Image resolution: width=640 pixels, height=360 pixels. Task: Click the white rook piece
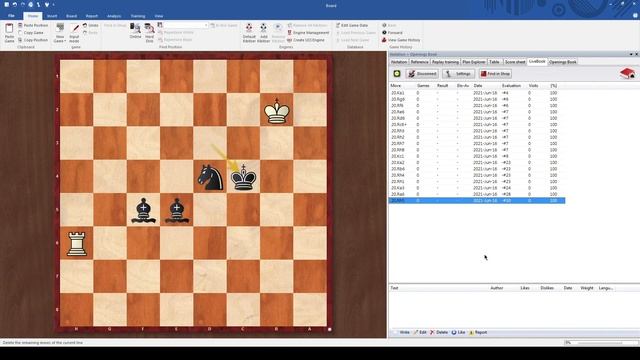[x=77, y=244]
